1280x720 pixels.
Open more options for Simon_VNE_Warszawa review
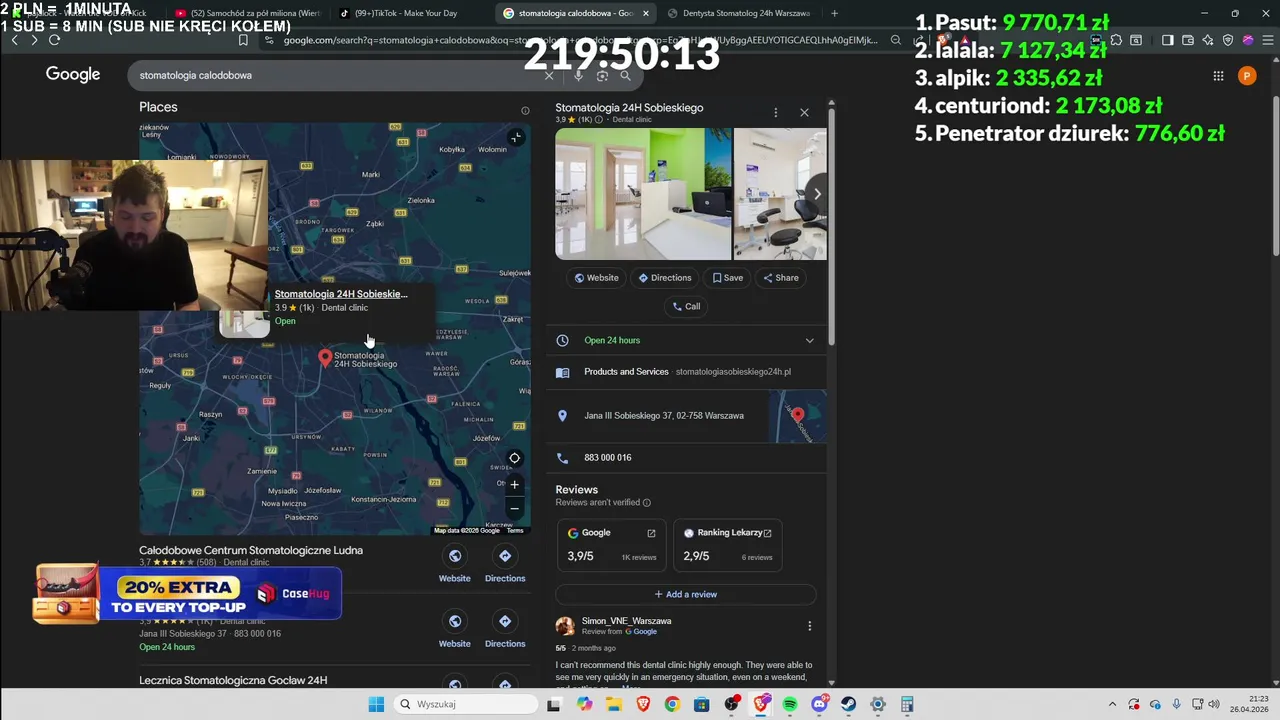tap(809, 626)
